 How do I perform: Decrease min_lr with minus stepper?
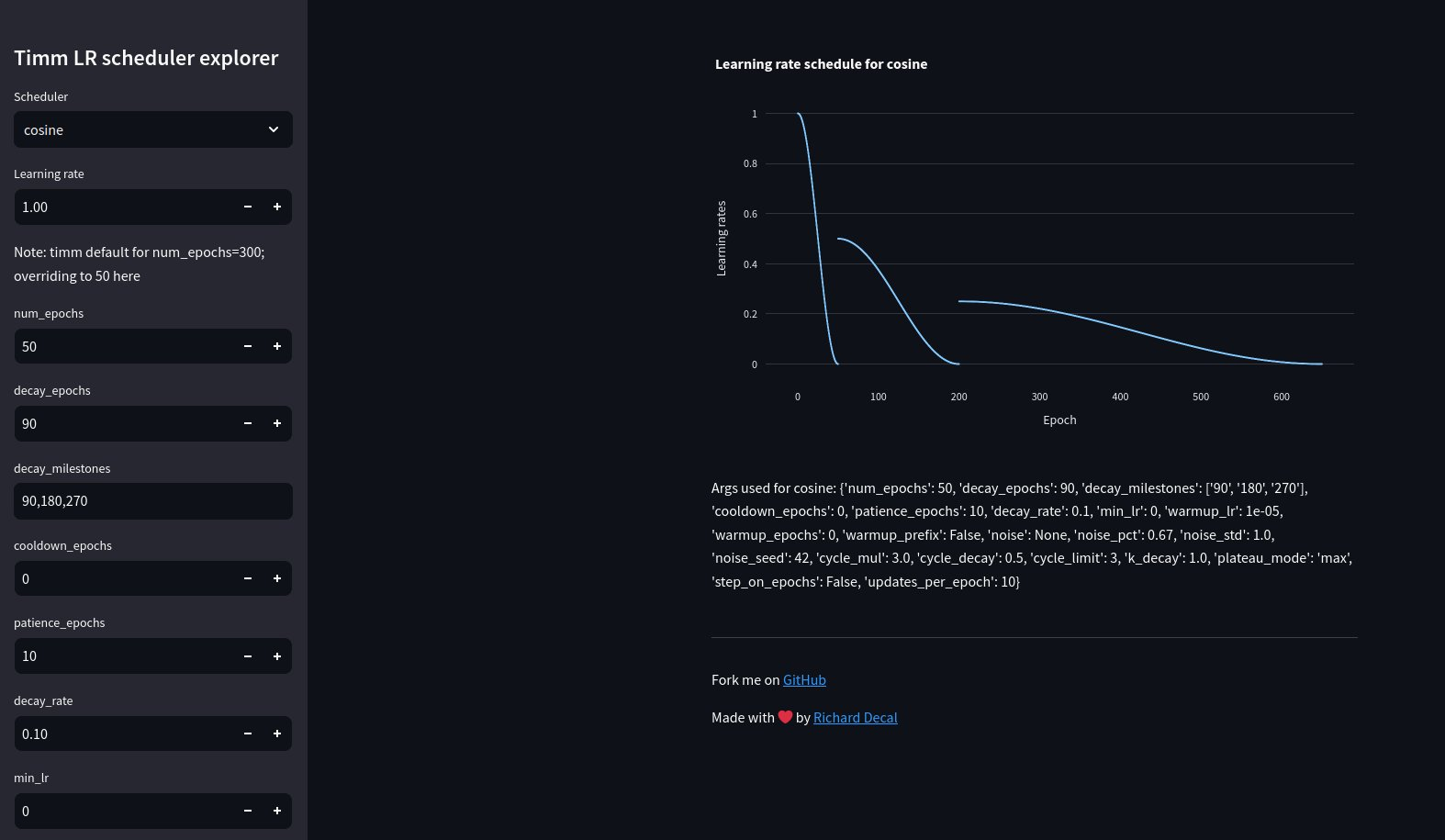248,812
